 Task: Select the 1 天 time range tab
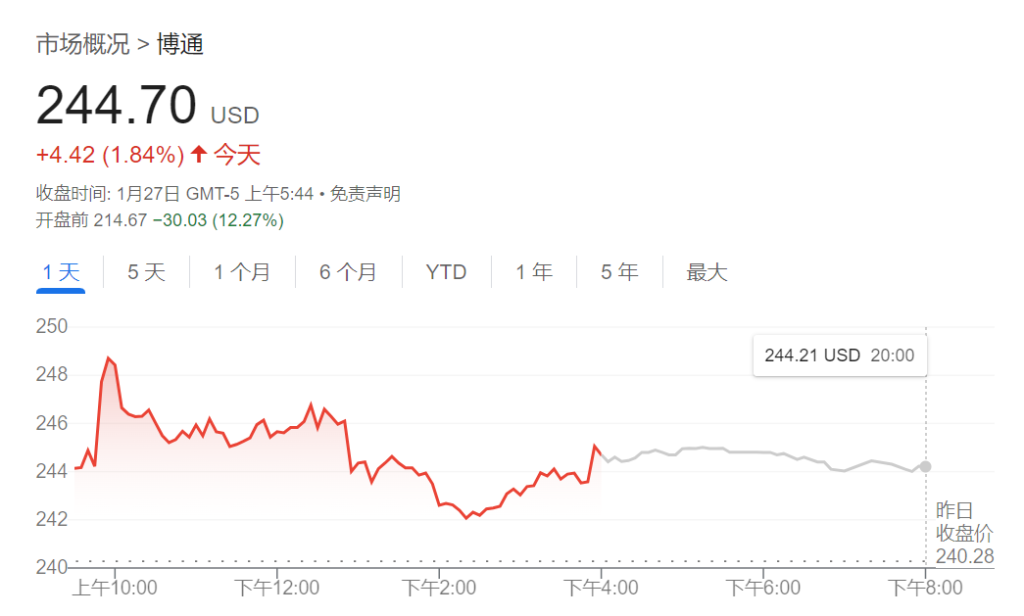pyautogui.click(x=61, y=272)
